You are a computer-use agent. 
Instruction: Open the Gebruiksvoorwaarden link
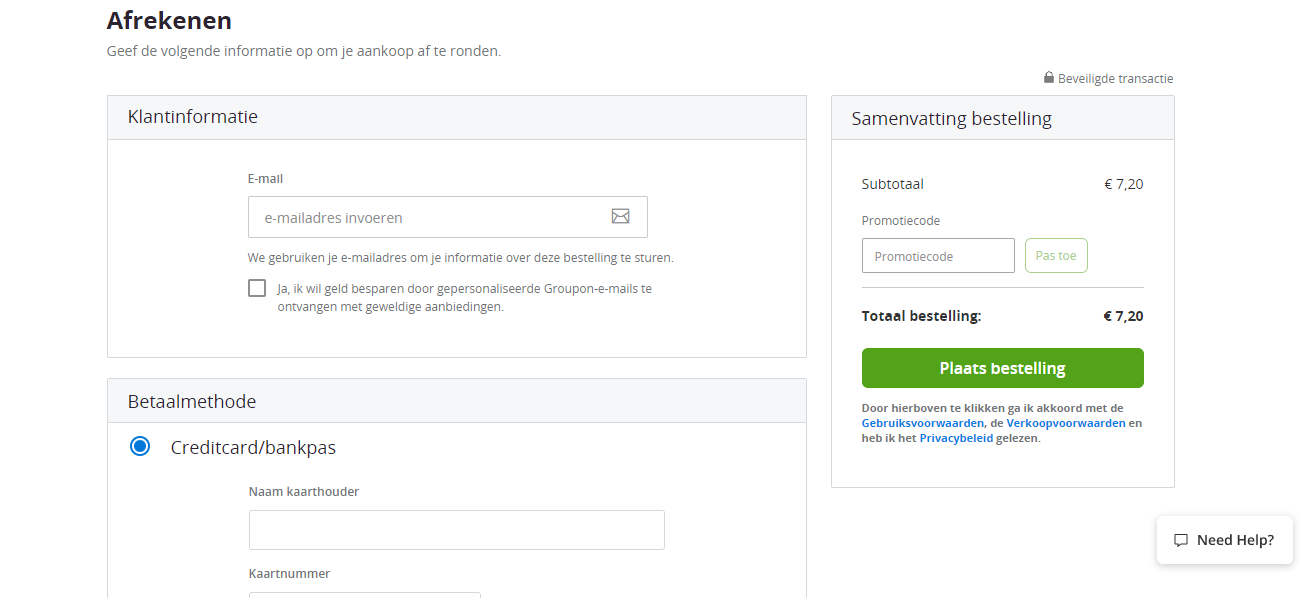point(922,423)
